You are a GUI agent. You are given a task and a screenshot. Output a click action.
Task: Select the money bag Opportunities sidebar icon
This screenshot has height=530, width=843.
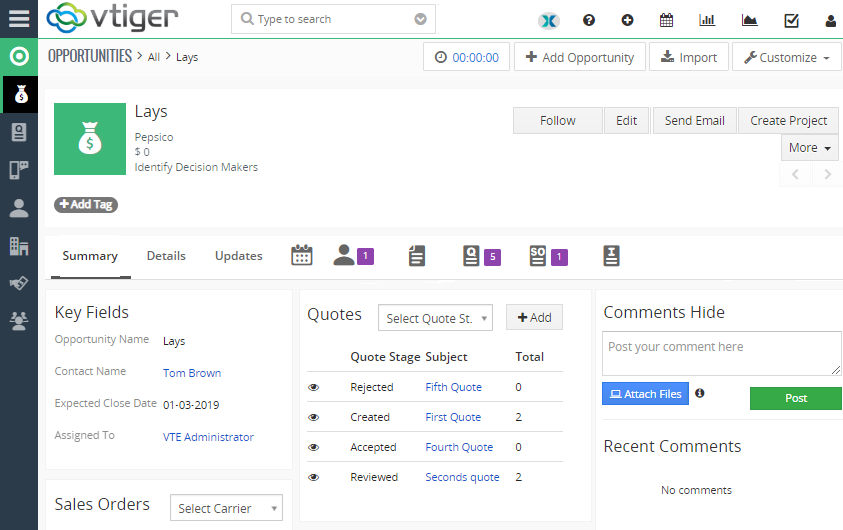tap(20, 94)
